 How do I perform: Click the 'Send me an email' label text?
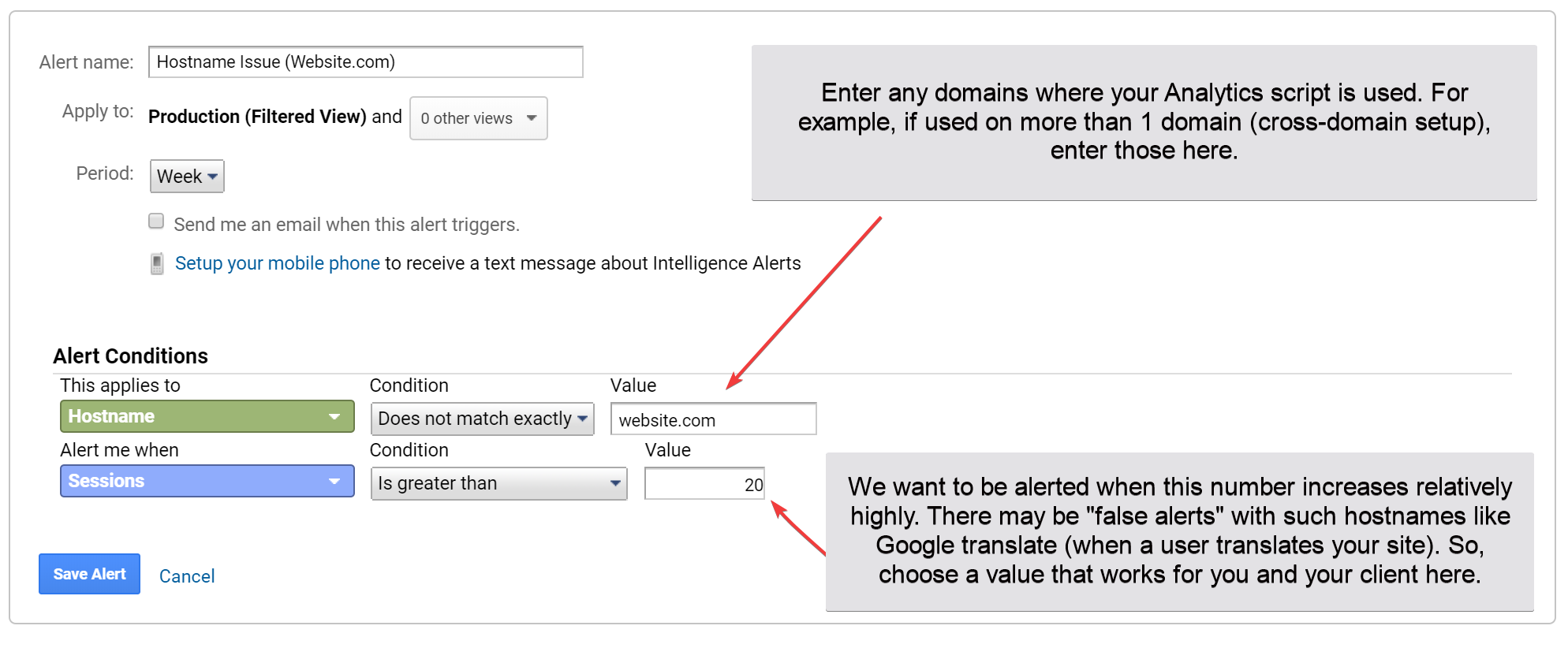(x=346, y=225)
